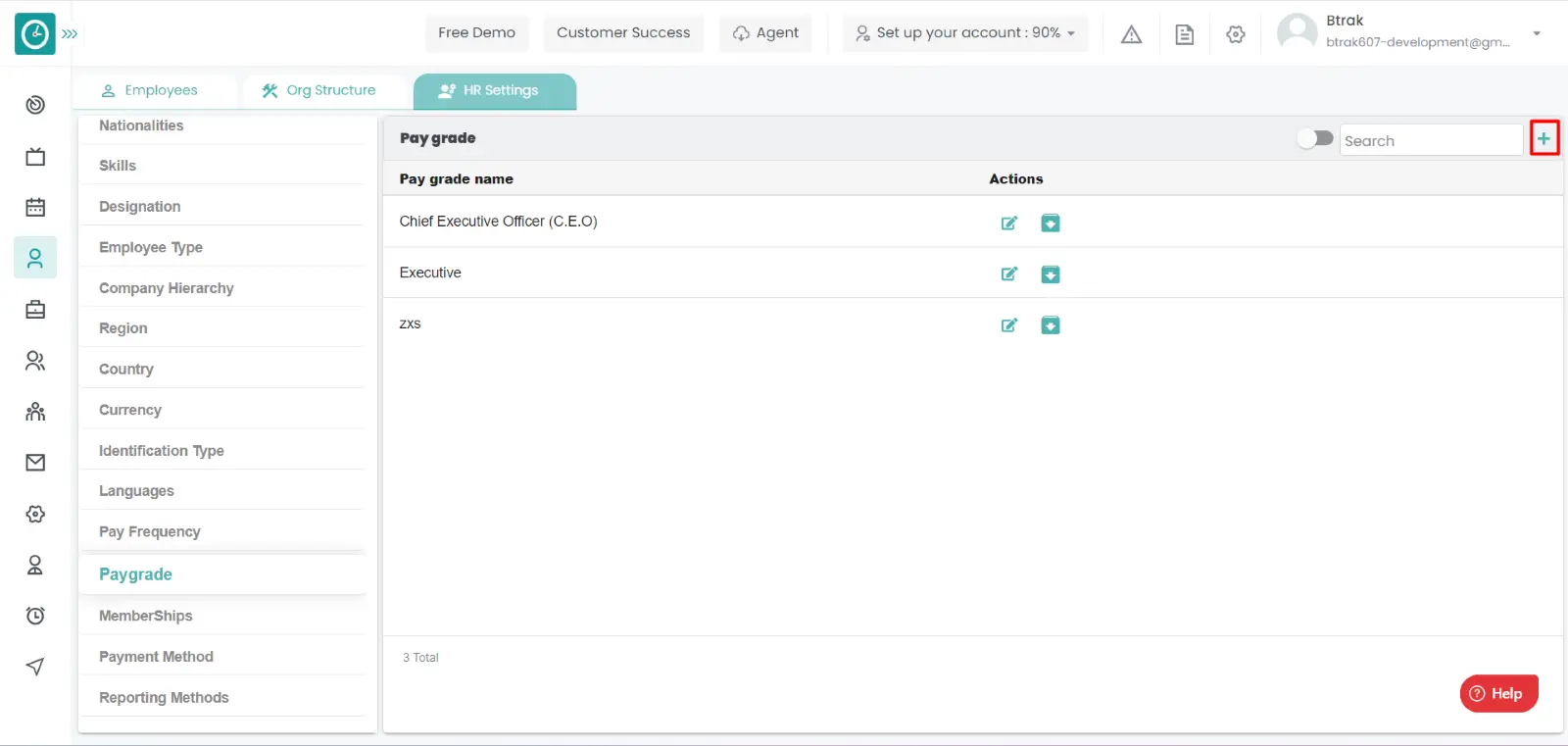Open the settings cog icon in sidebar
The width and height of the screenshot is (1568, 746).
[x=35, y=514]
